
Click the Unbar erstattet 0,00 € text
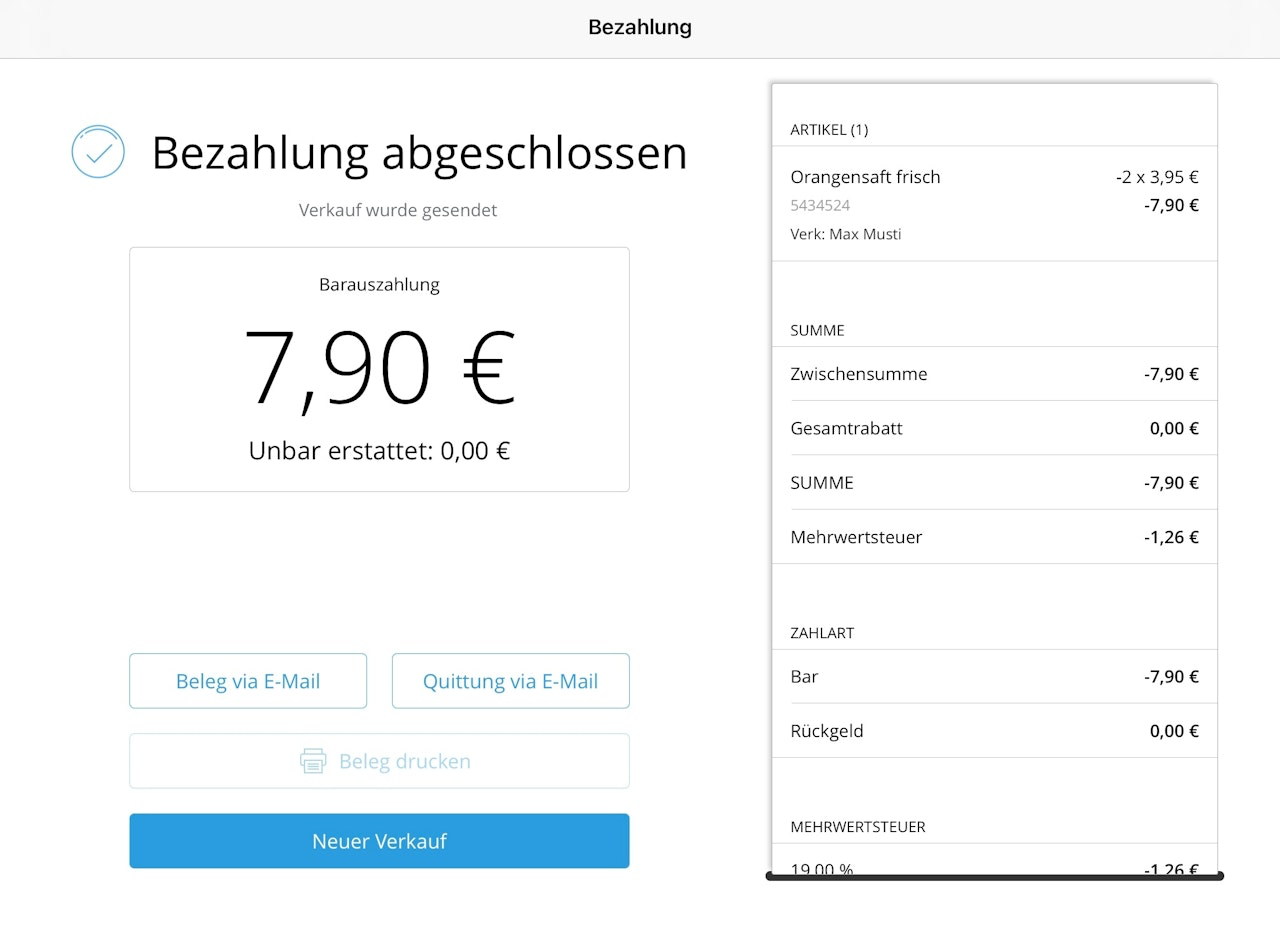coord(379,451)
